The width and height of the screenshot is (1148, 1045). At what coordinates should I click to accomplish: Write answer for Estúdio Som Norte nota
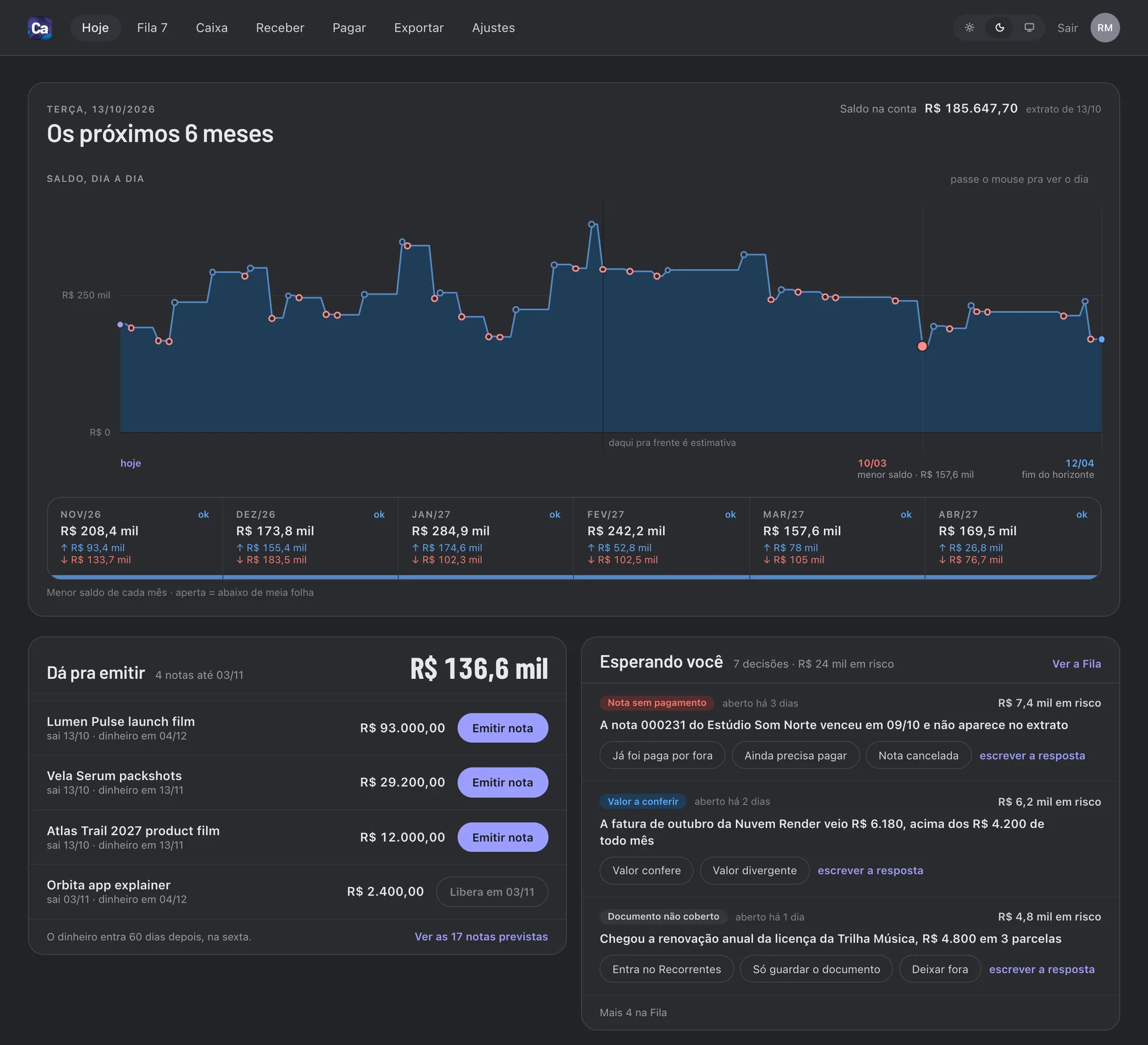click(1031, 755)
